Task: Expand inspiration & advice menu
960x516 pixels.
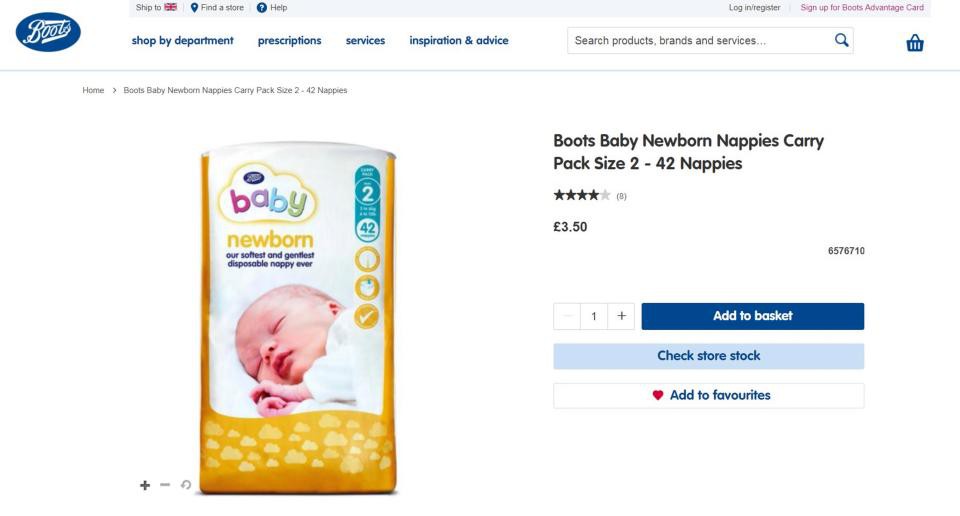Action: [458, 41]
